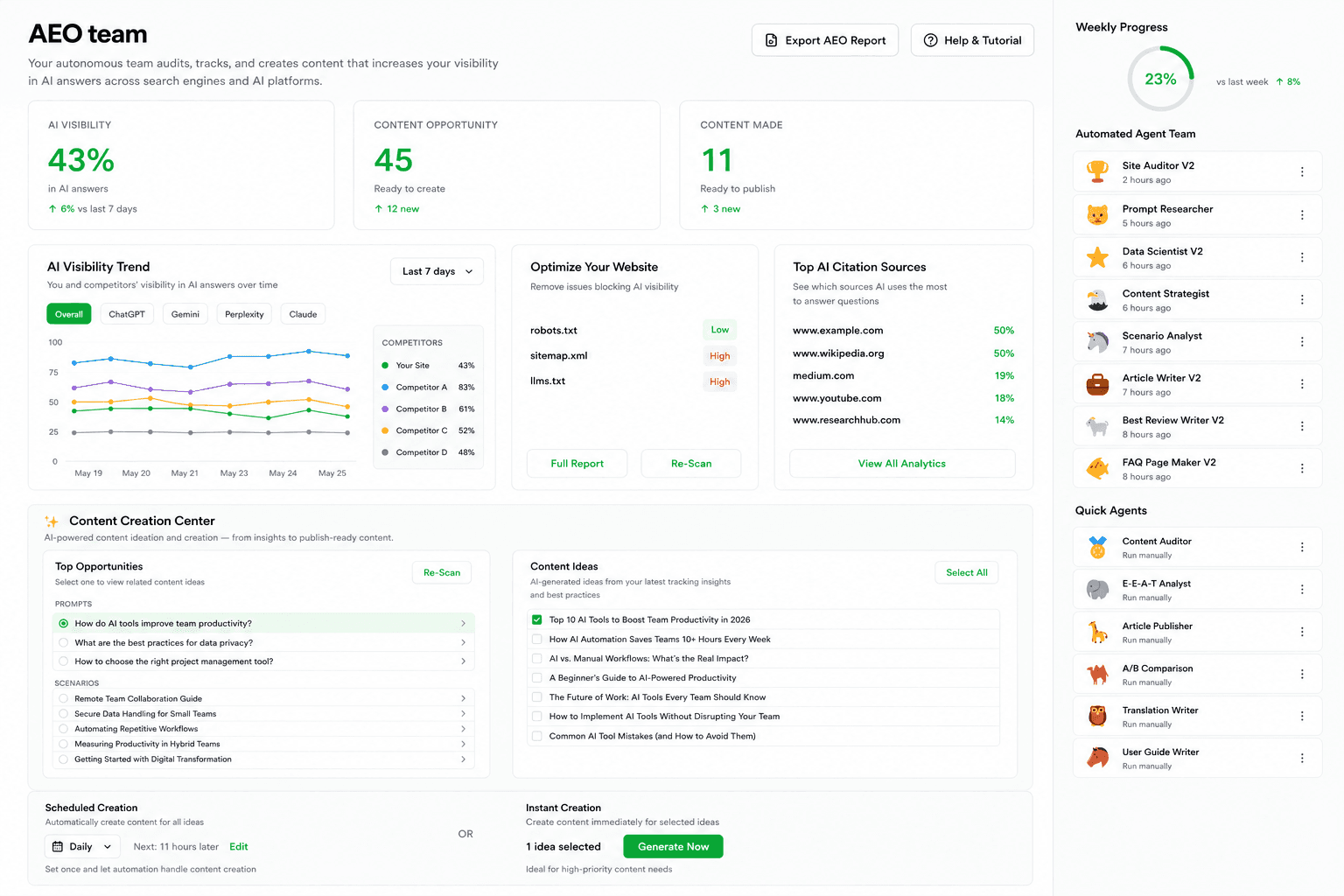Image resolution: width=1344 pixels, height=896 pixels.
Task: Click Export AEO Report button
Action: click(x=825, y=40)
